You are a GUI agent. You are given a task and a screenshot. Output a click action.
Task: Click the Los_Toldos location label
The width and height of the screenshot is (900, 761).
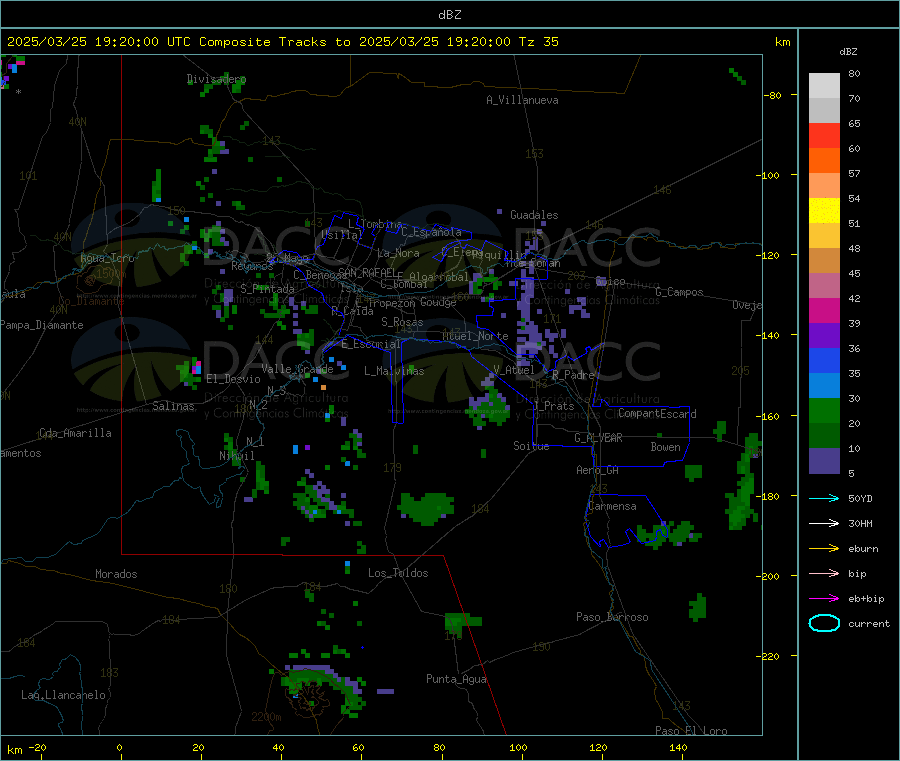click(x=398, y=573)
